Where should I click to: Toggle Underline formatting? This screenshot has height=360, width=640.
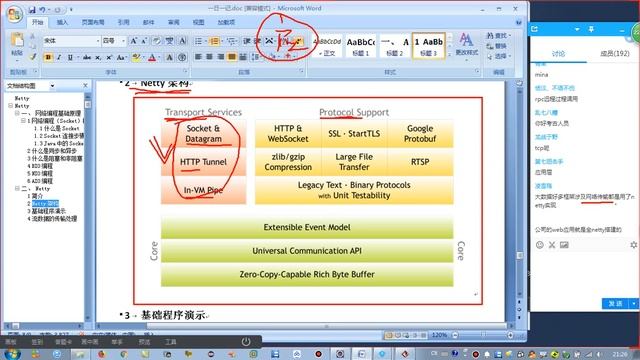tap(70, 58)
